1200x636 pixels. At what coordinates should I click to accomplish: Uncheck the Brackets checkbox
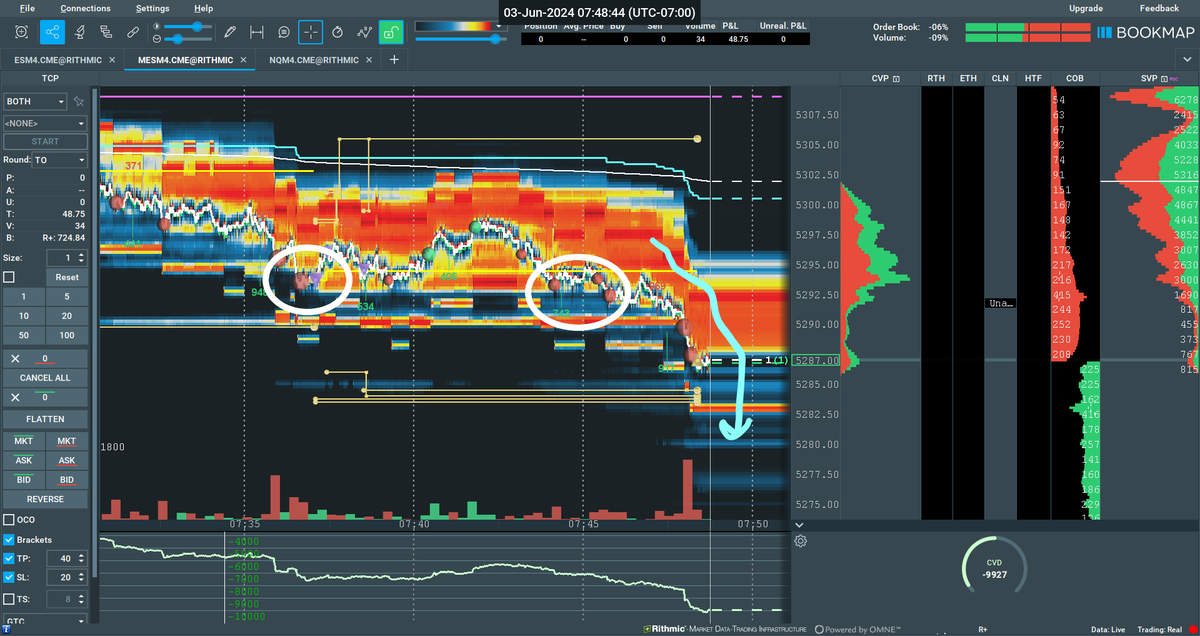pos(9,539)
